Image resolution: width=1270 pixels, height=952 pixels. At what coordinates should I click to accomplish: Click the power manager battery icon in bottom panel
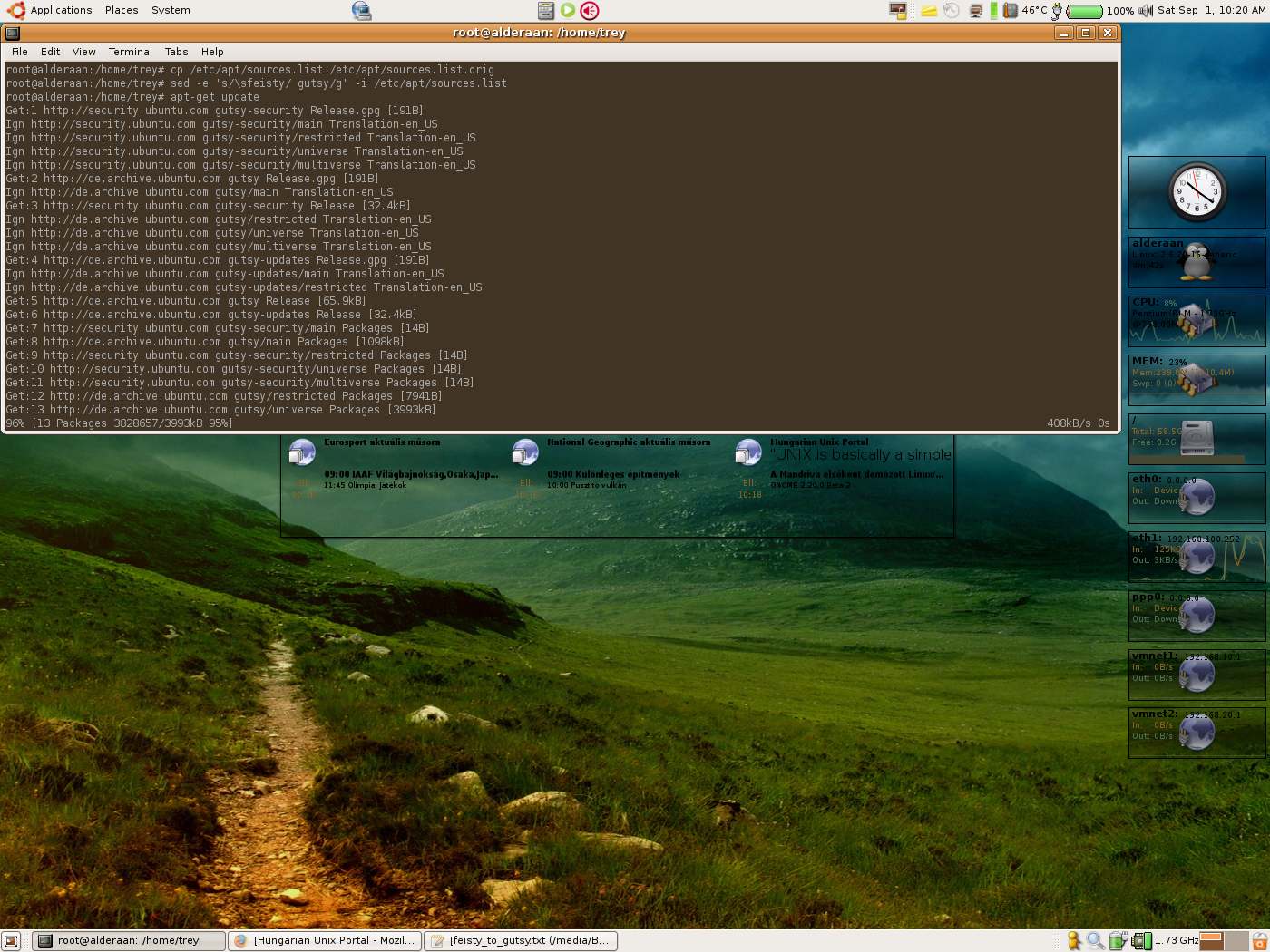coord(1118,941)
